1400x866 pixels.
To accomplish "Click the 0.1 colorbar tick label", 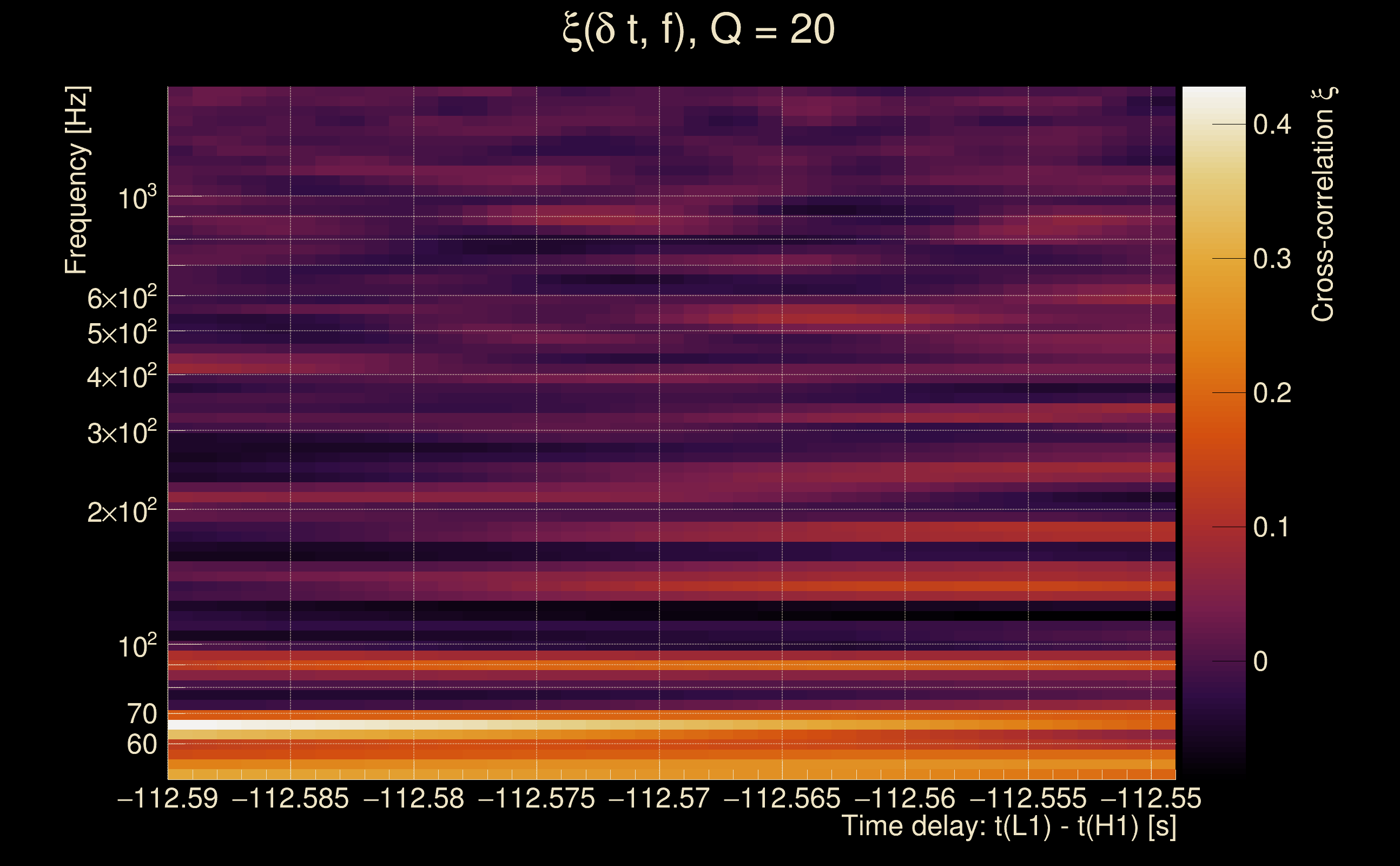I will [x=1272, y=527].
